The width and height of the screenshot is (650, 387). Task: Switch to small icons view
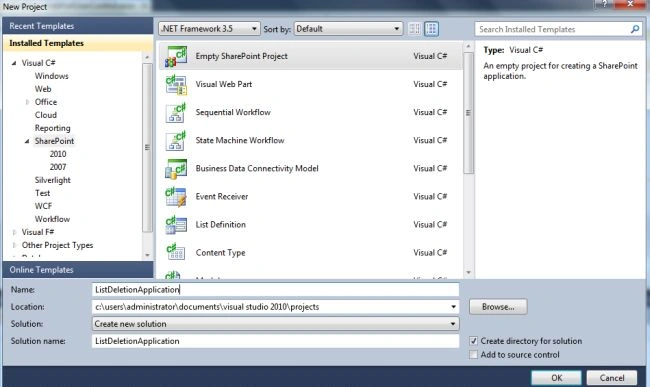[x=414, y=29]
